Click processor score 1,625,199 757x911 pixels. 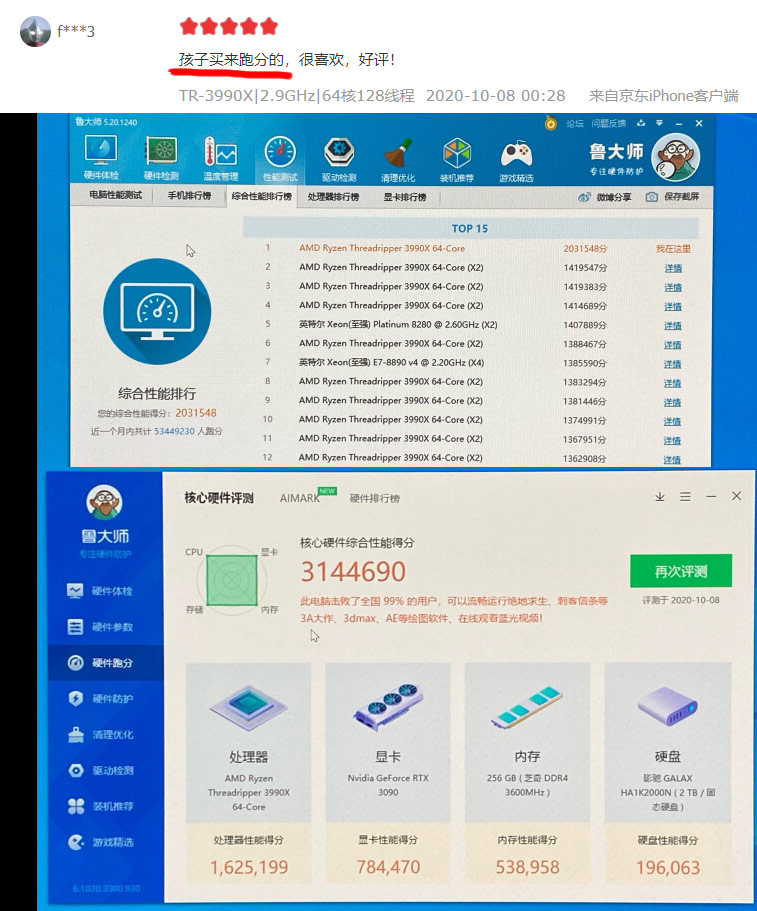tap(249, 867)
